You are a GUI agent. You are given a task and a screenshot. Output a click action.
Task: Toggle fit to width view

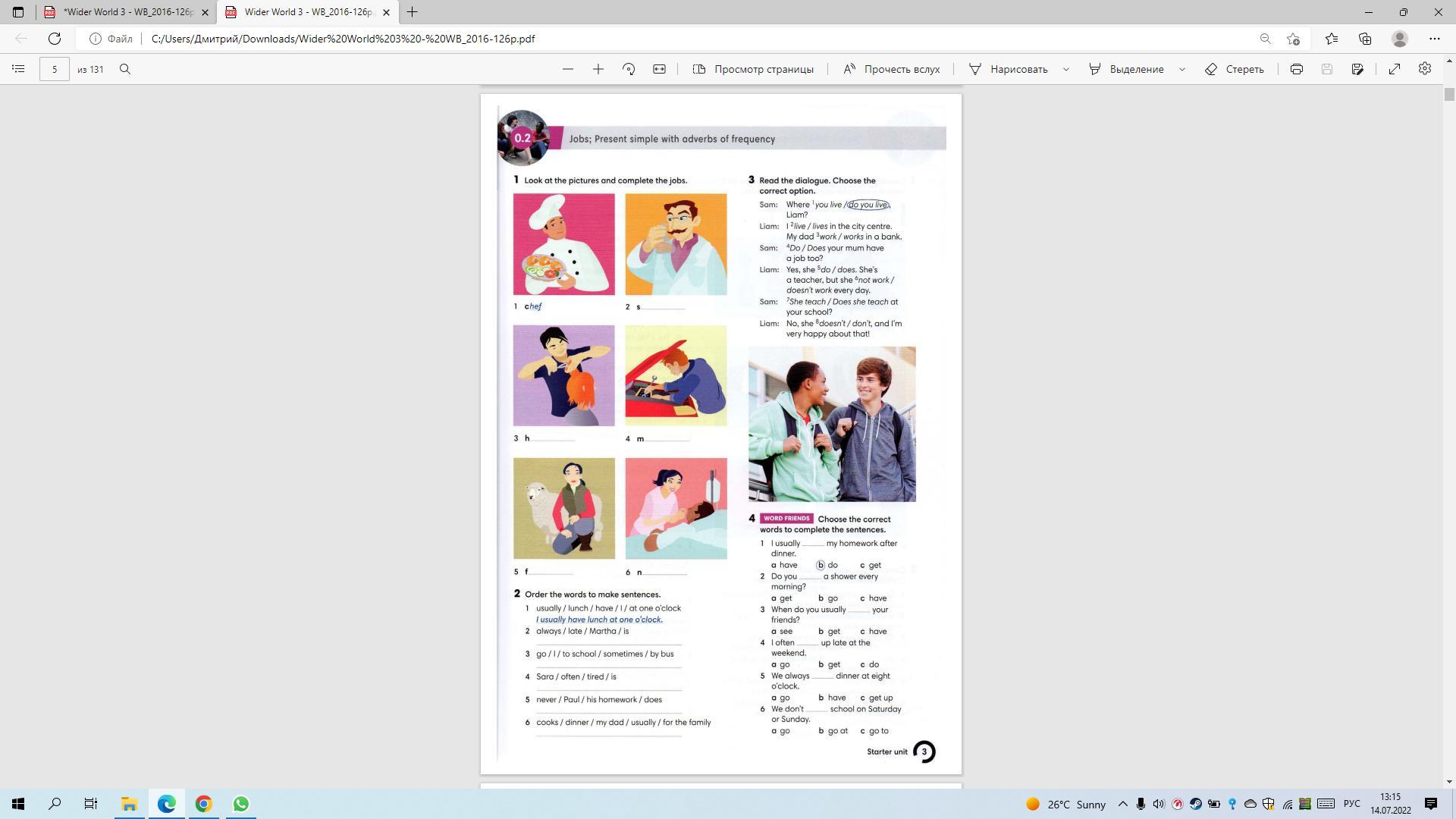coord(659,69)
